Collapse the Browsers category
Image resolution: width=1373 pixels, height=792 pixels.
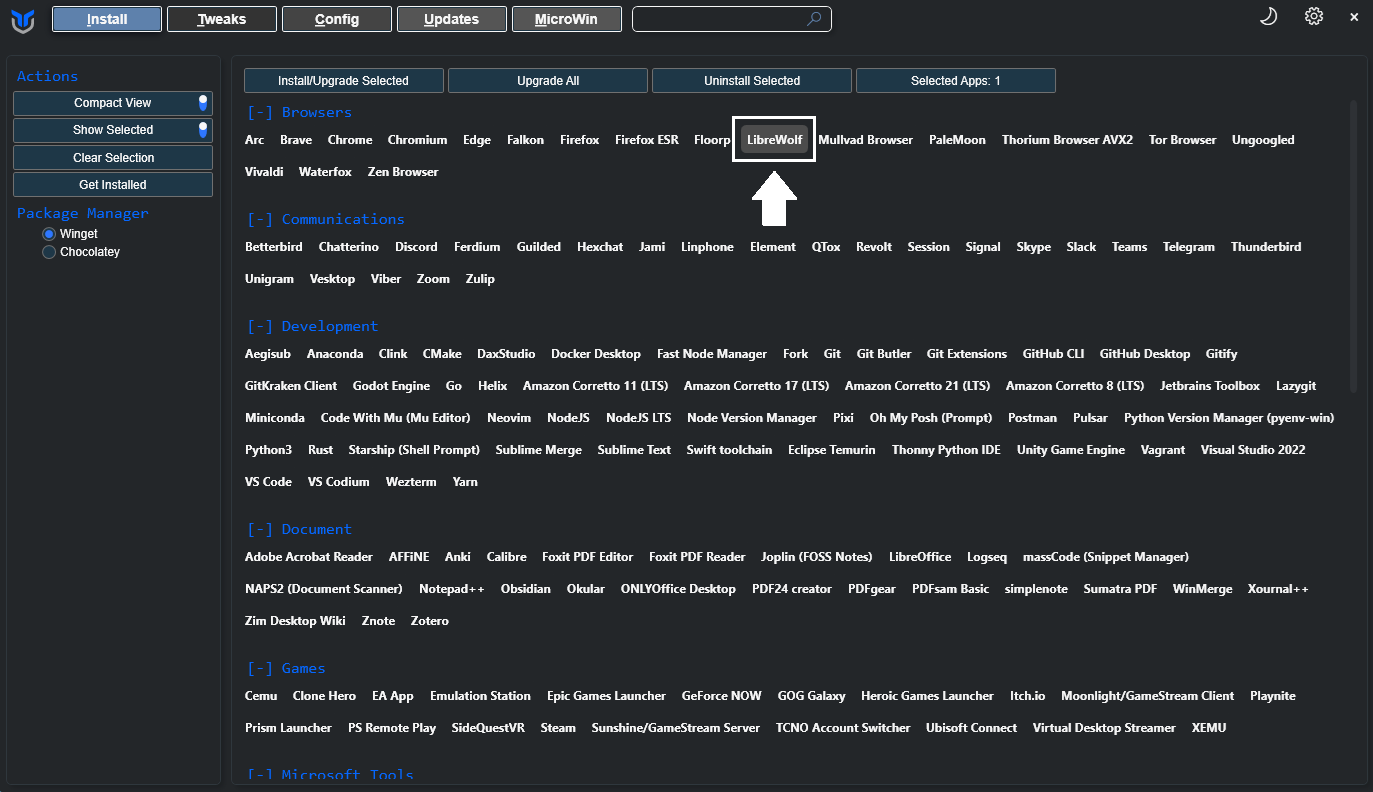tap(260, 113)
